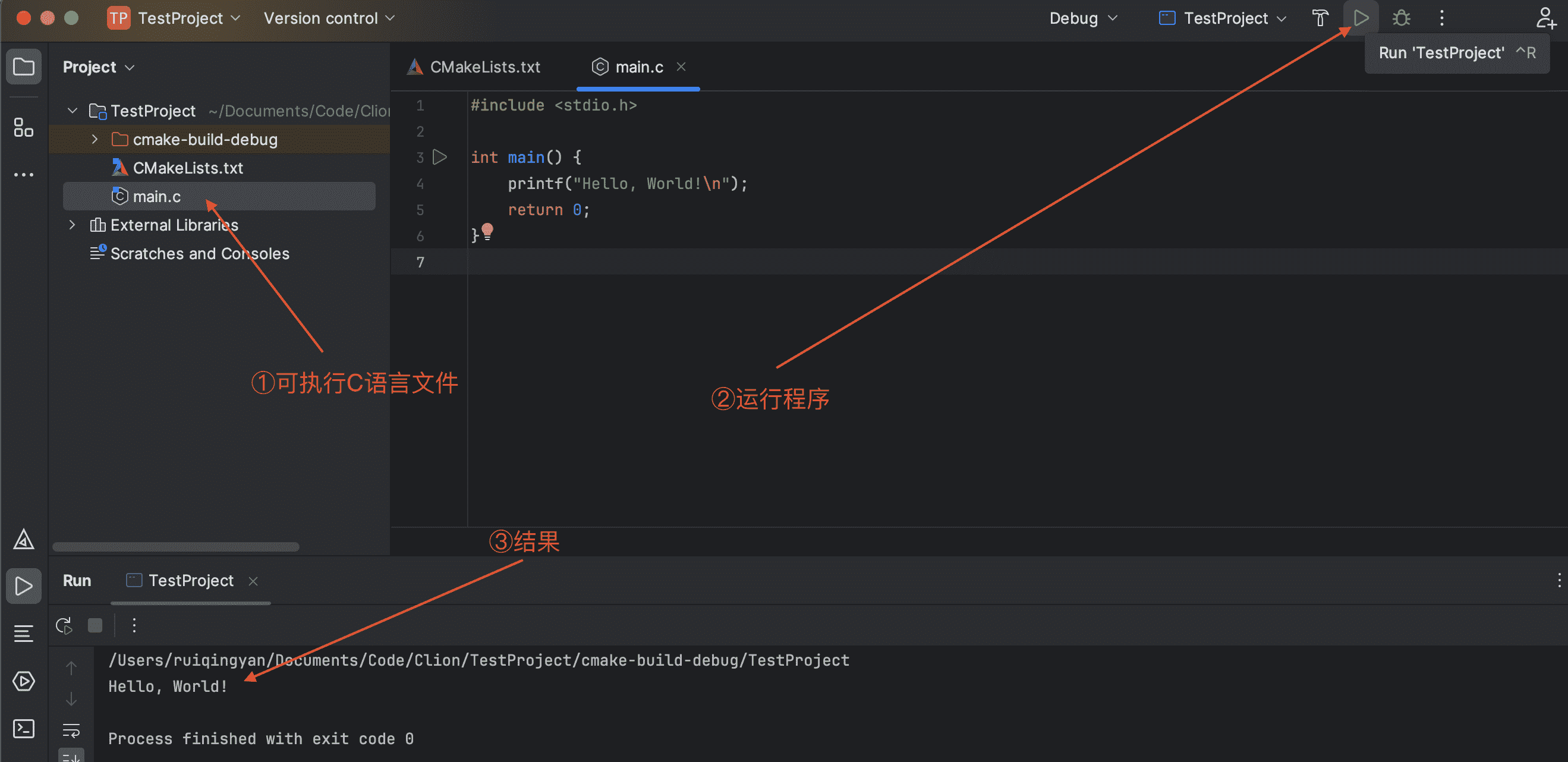Screen dimensions: 1568x762
Task: Open the Messages list icon in left sidebar
Action: (24, 634)
